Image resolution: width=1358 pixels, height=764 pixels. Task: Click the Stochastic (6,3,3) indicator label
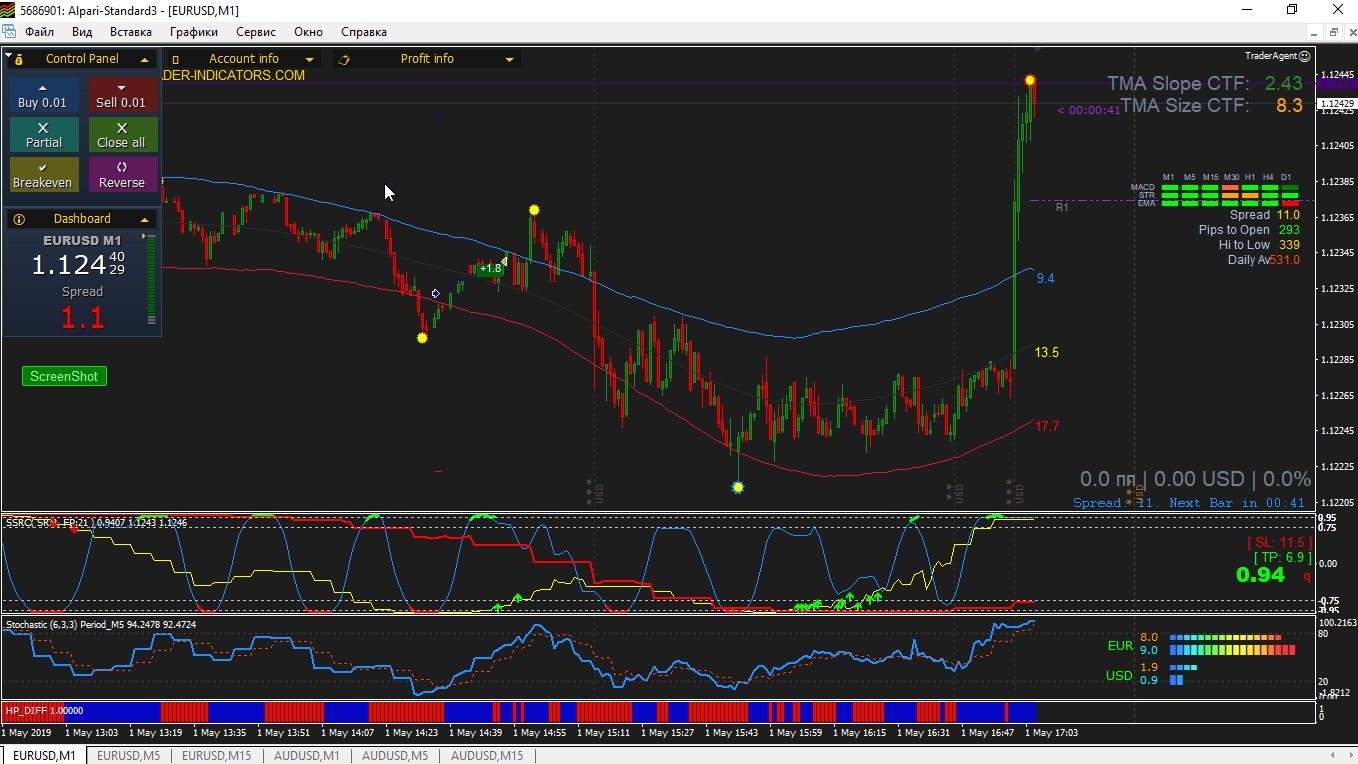[101, 624]
